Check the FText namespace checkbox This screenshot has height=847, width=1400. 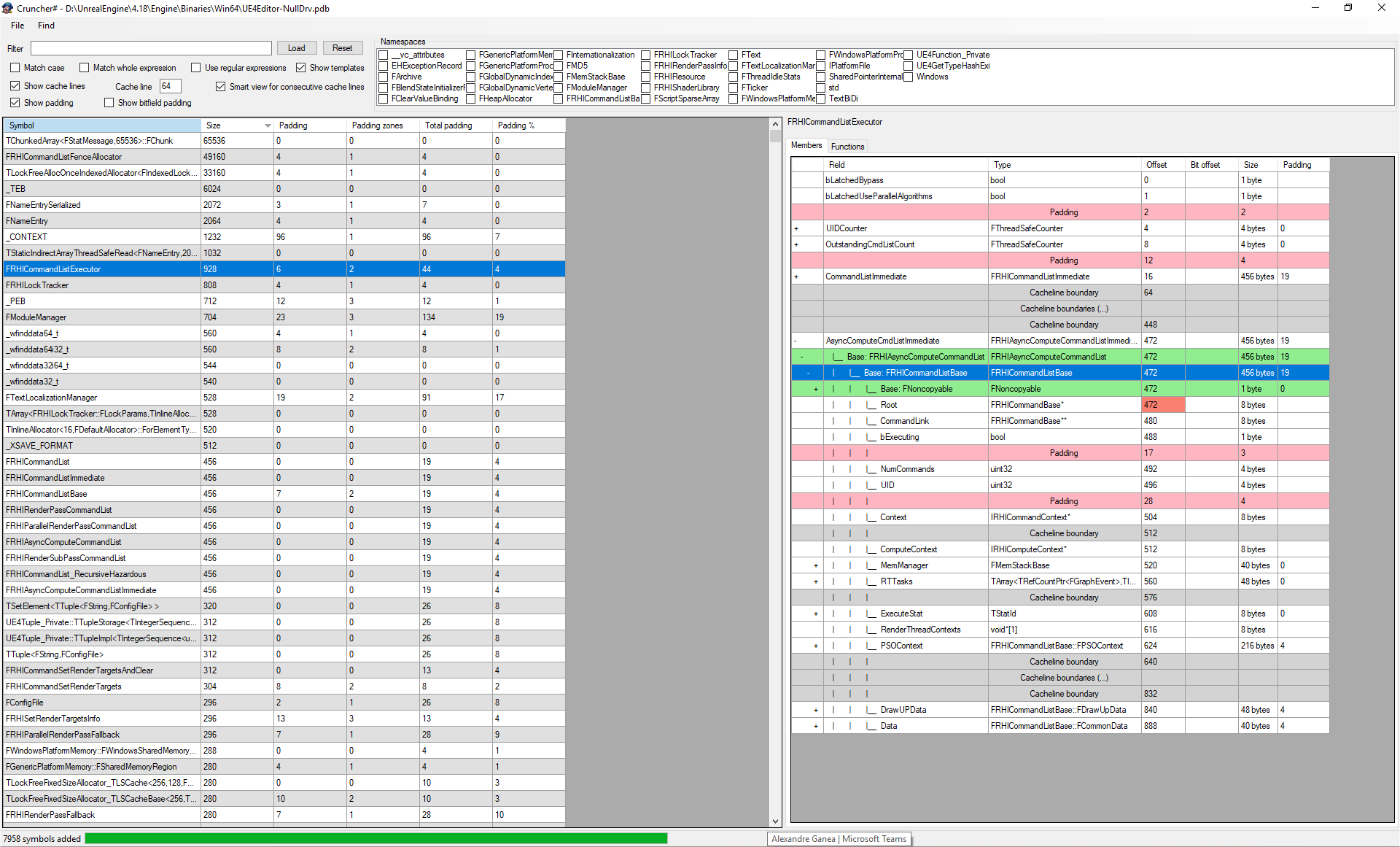[733, 55]
